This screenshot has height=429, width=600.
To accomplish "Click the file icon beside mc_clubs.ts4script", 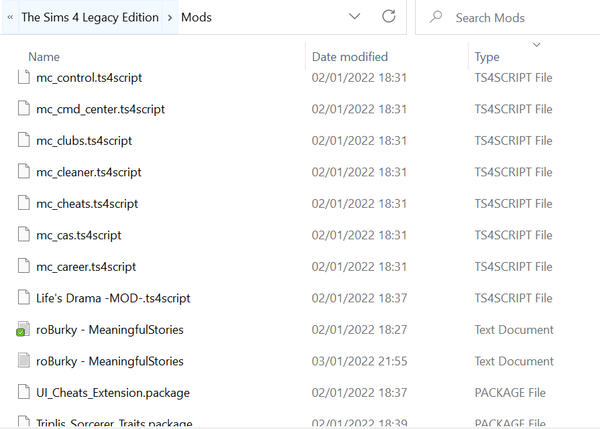I will coord(24,140).
